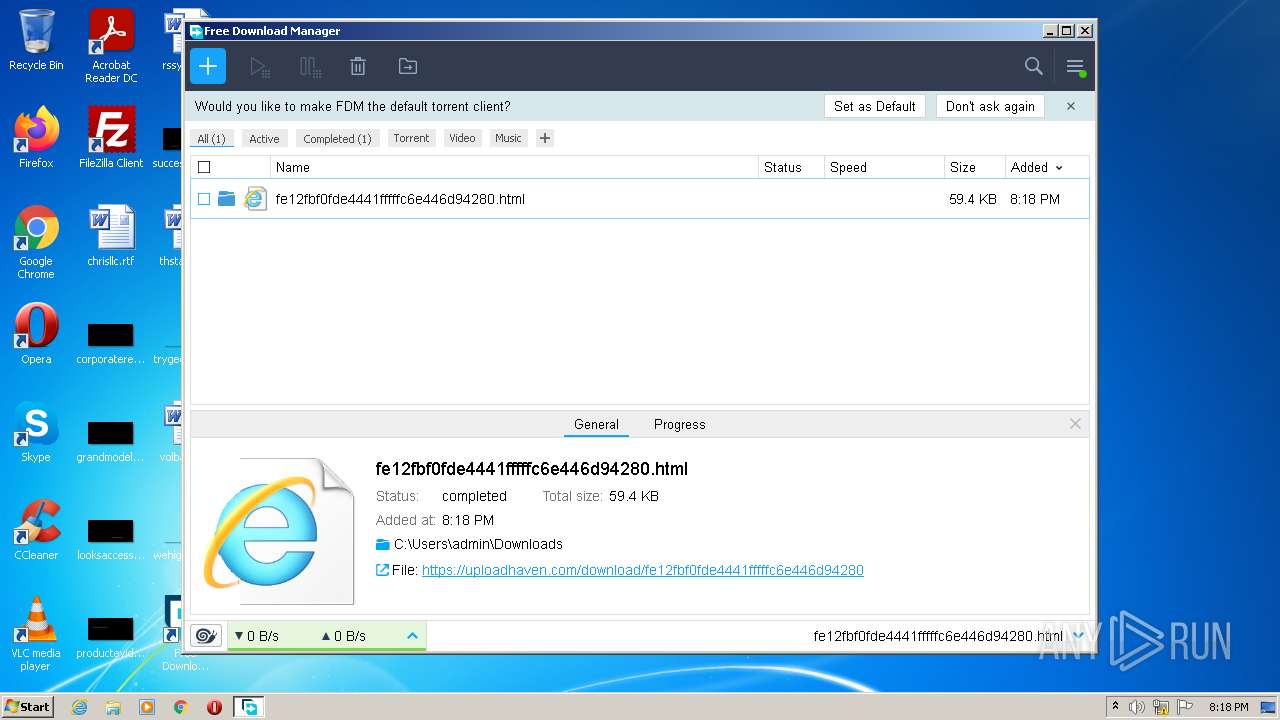Open the FileZilla Client desktop icon
The width and height of the screenshot is (1280, 720).
point(111,138)
